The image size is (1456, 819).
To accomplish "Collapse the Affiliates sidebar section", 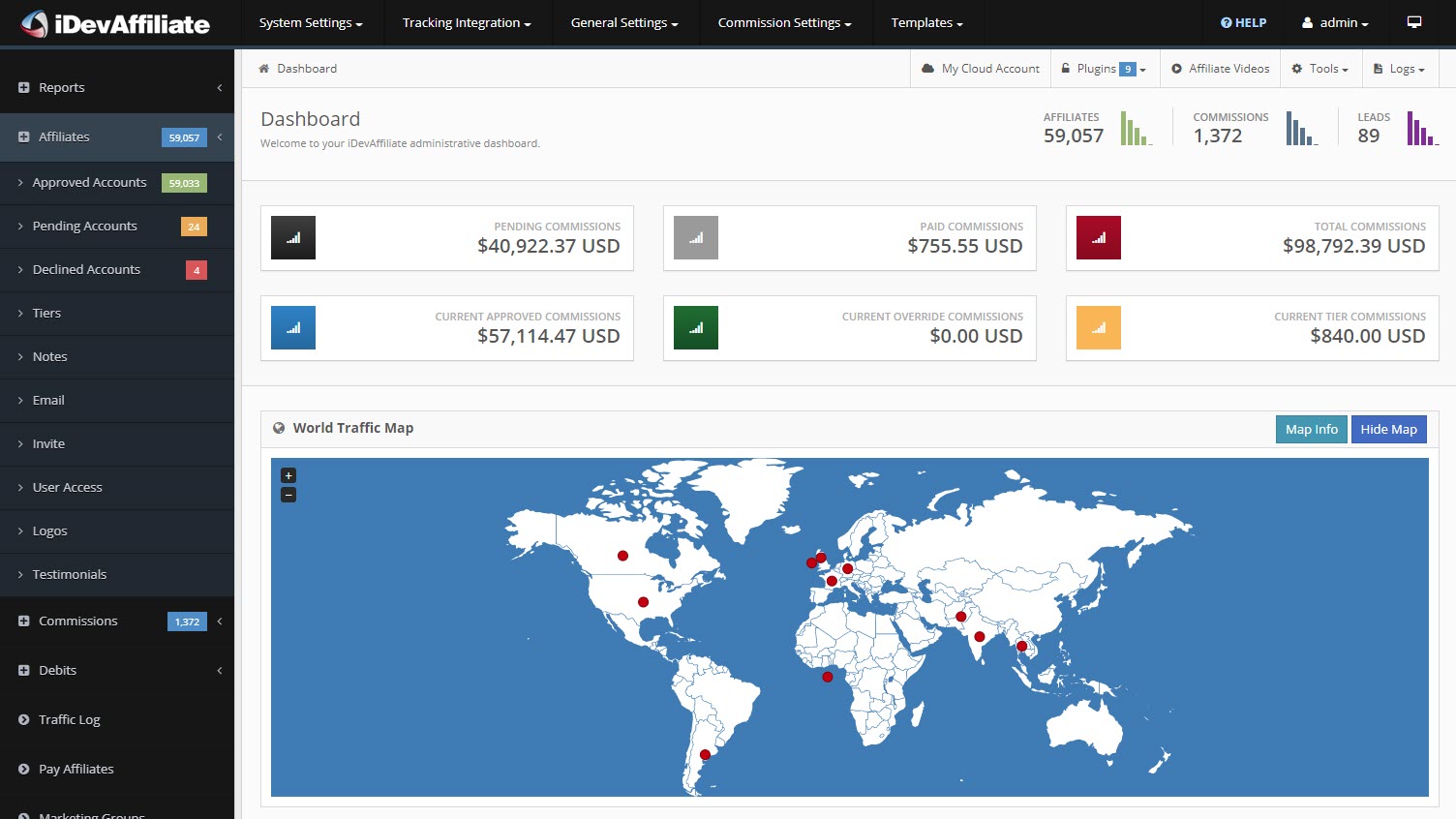I will [117, 137].
